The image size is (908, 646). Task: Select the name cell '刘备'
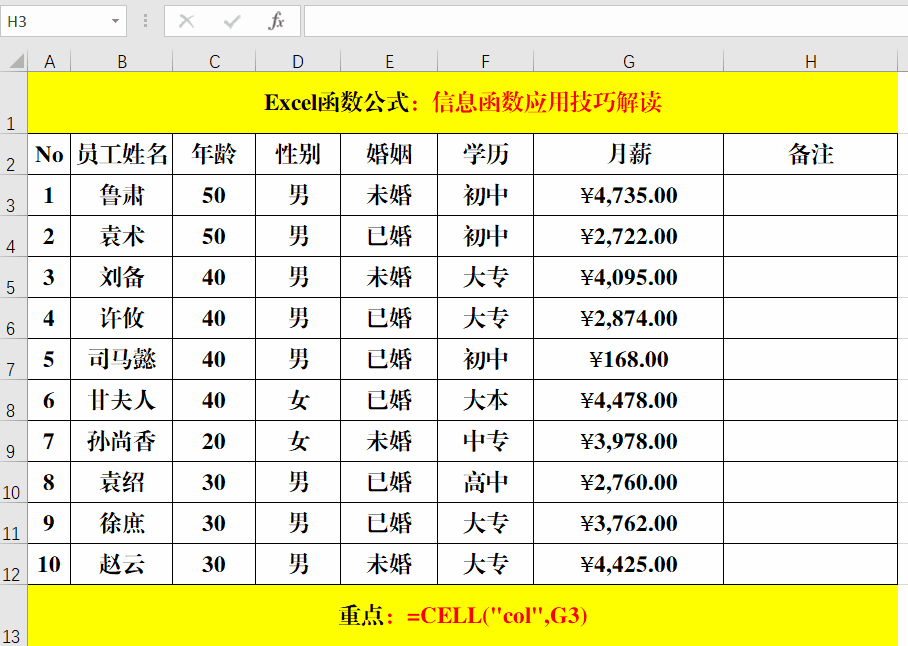tap(122, 277)
